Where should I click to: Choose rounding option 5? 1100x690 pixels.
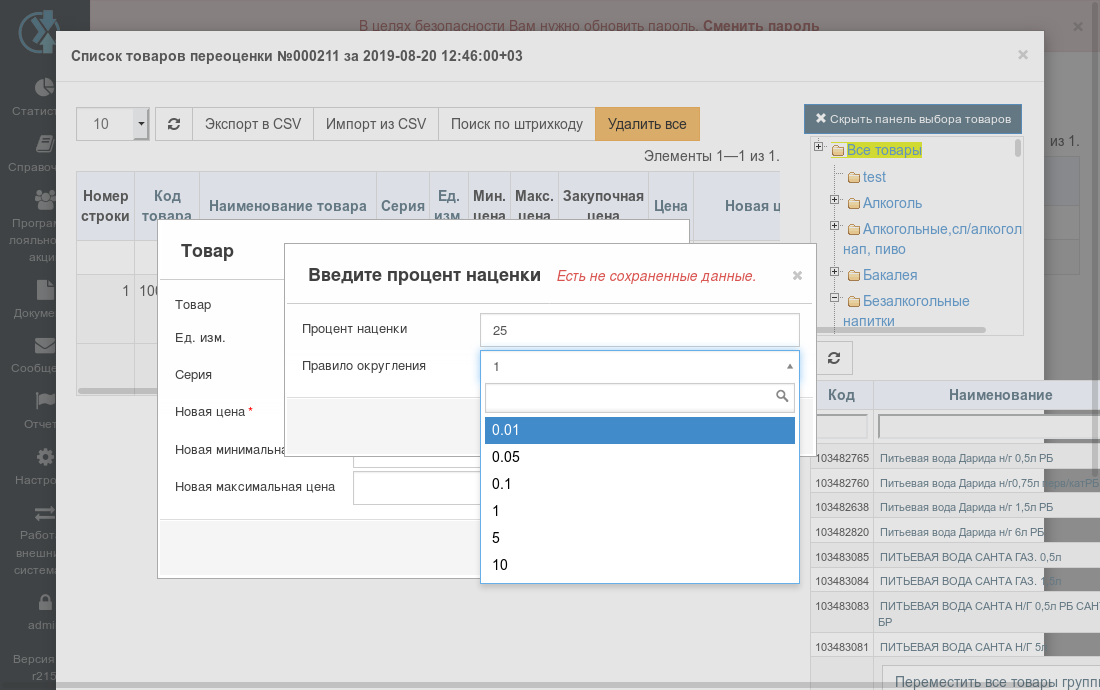(x=640, y=539)
